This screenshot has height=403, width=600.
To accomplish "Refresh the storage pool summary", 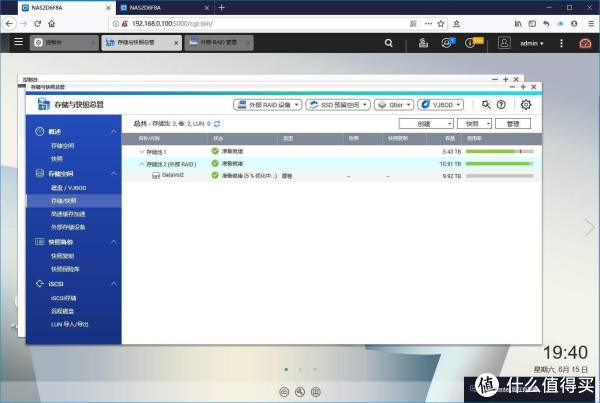I will (x=217, y=123).
